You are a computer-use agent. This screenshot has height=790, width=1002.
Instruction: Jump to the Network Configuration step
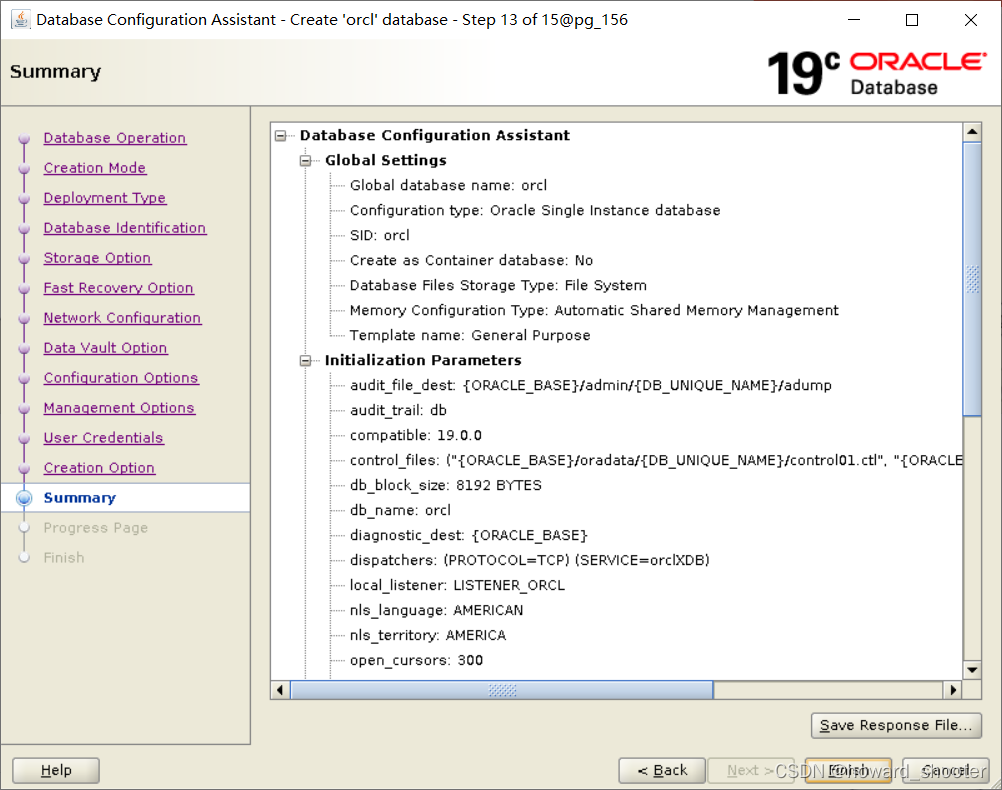click(122, 318)
